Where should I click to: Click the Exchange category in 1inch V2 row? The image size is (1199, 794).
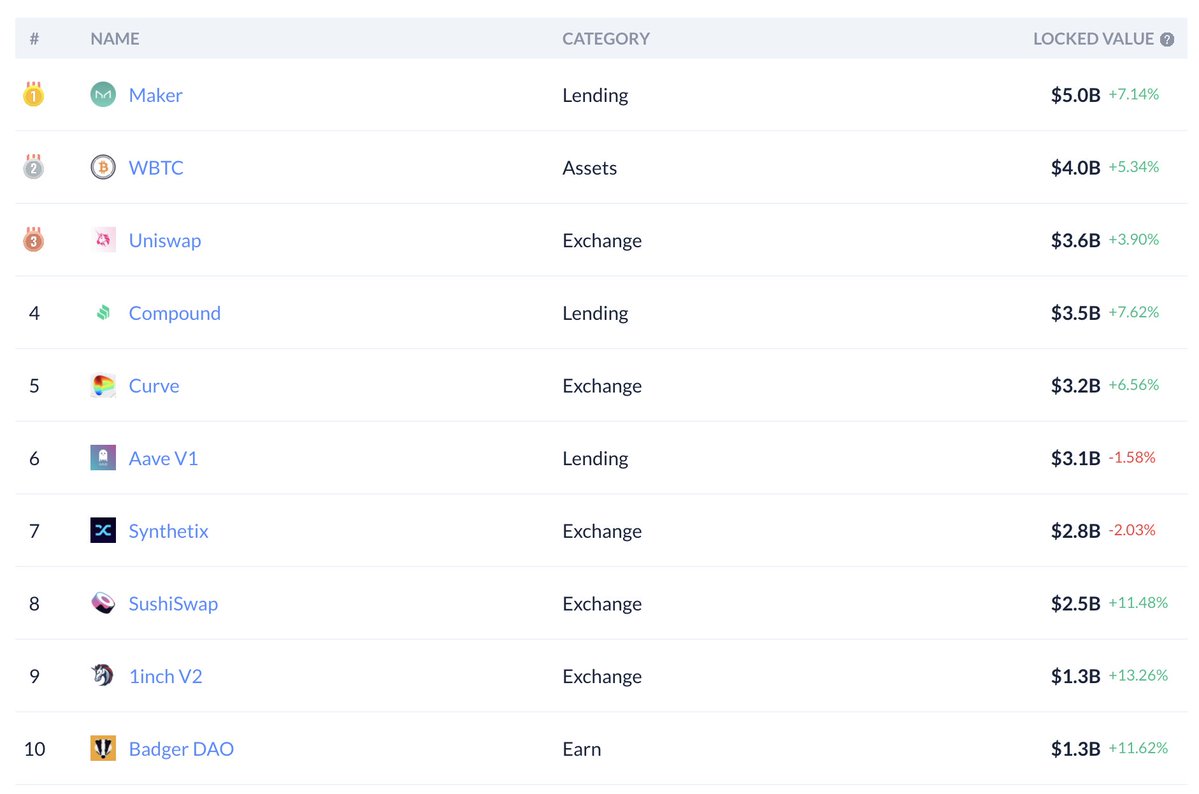pos(602,676)
